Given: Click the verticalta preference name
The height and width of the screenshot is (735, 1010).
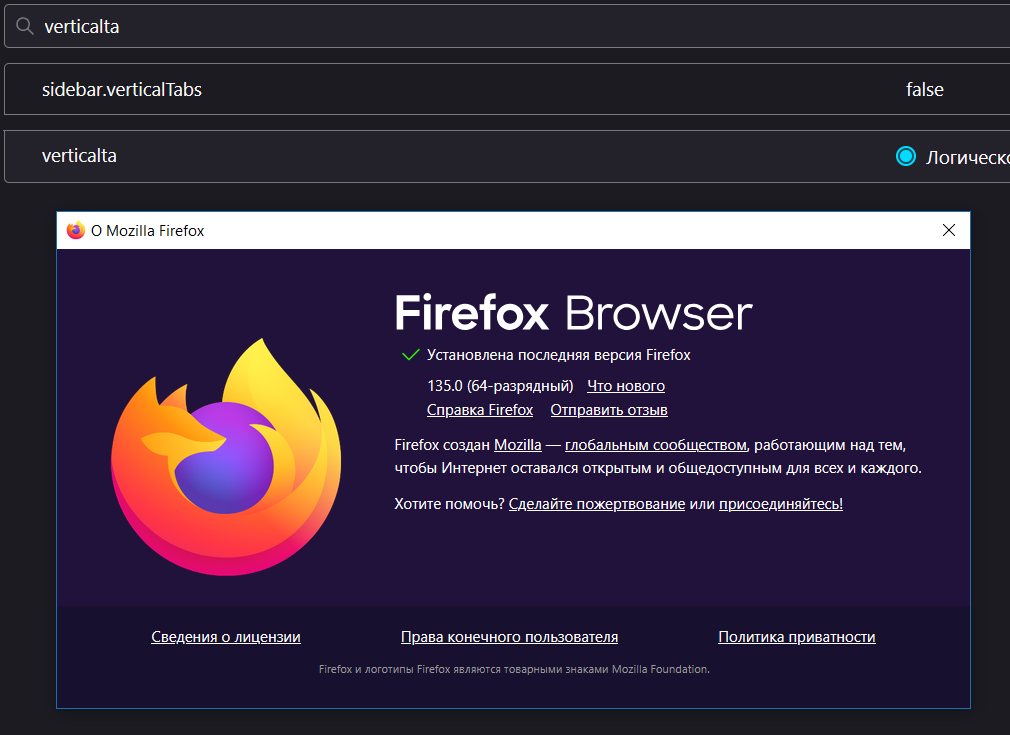Looking at the screenshot, I should tap(79, 156).
